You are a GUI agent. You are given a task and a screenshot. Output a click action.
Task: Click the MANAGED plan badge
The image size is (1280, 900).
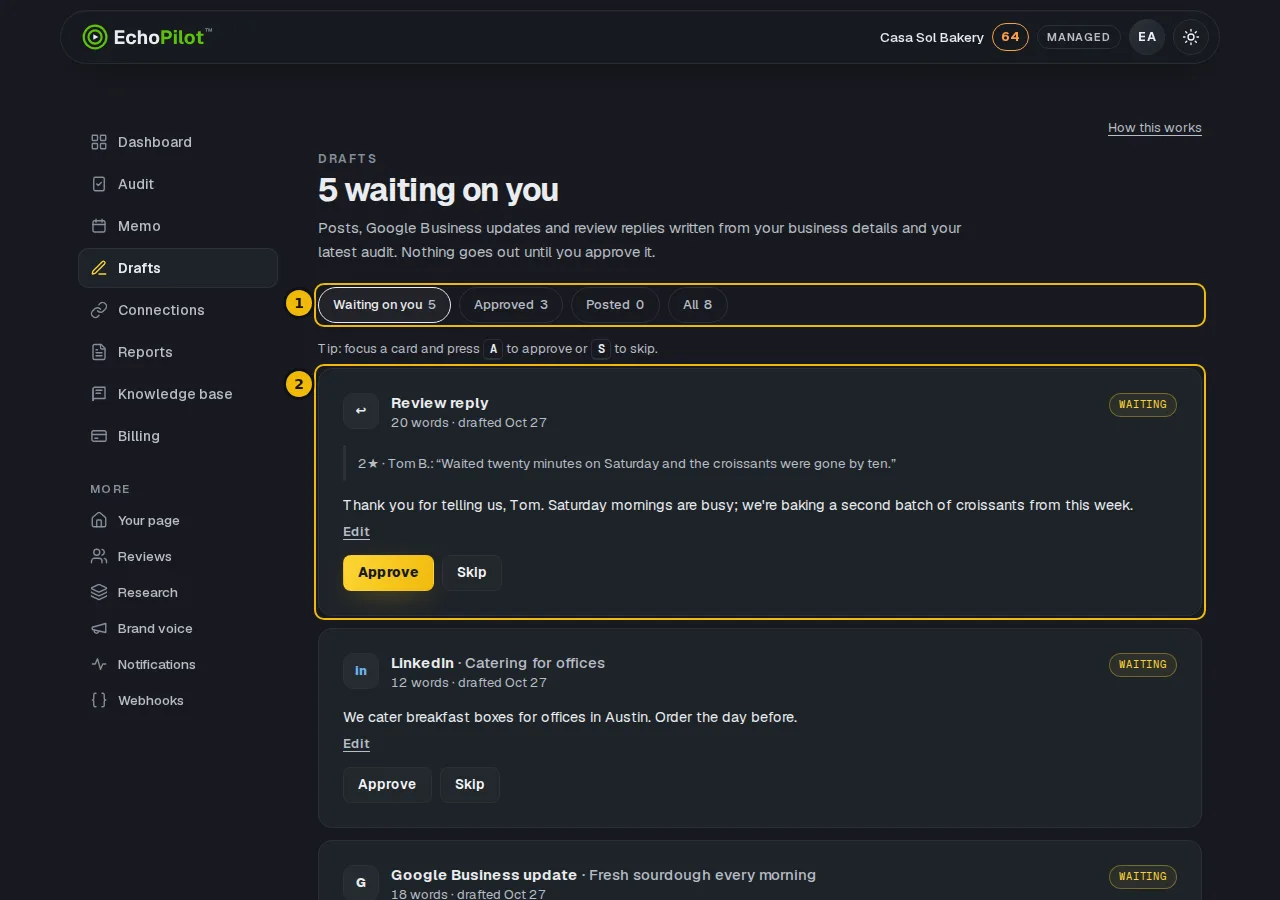[1078, 37]
